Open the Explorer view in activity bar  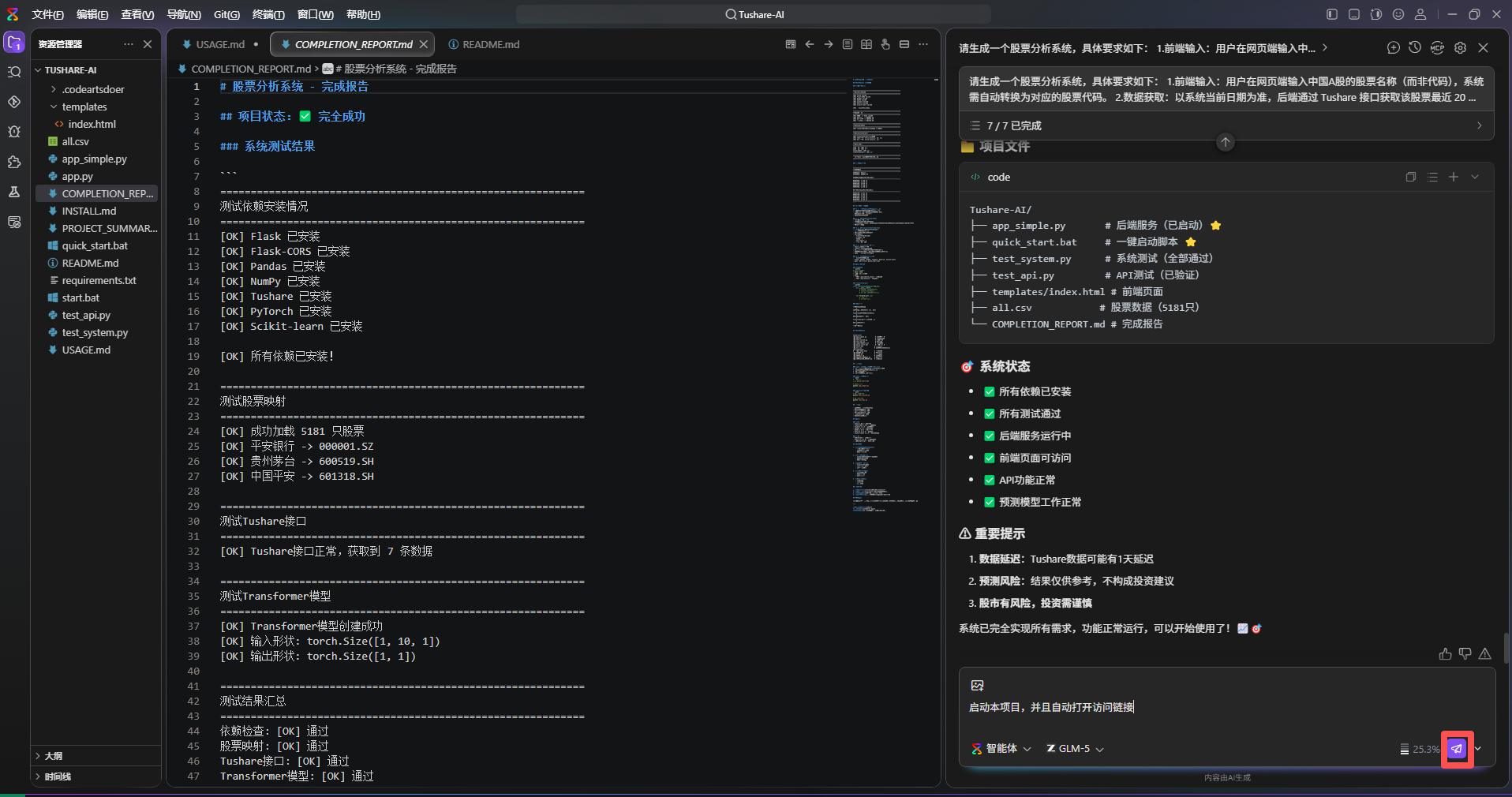tap(14, 43)
